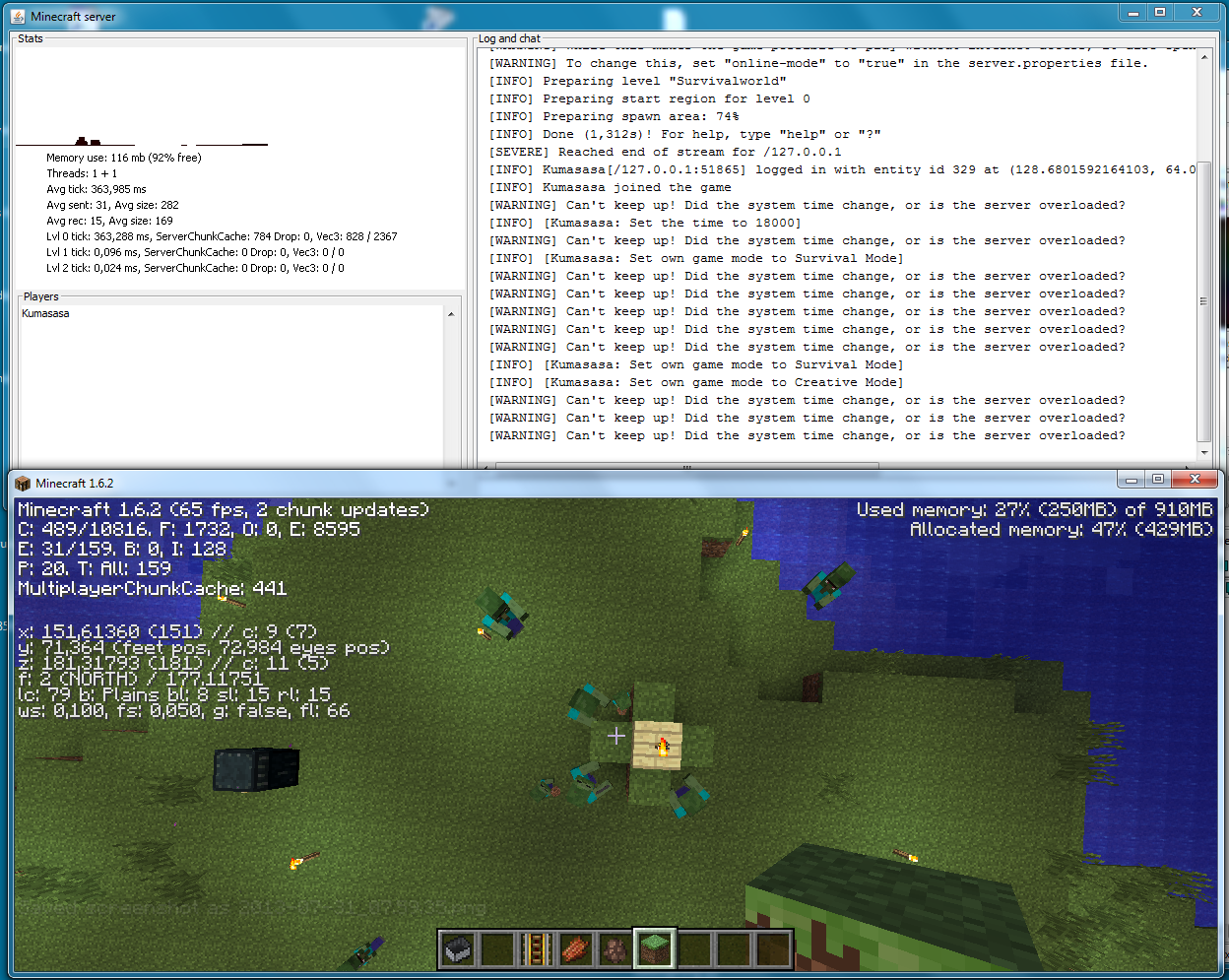
Task: Click log line "Set own game mode to Creative Mode"
Action: click(695, 382)
